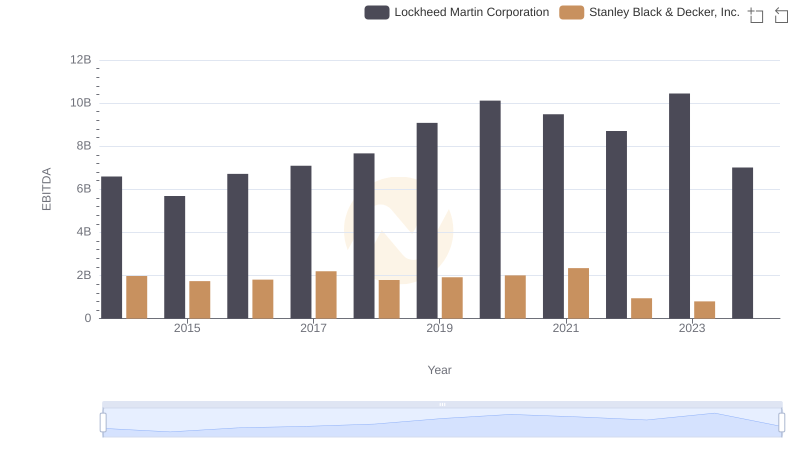Image resolution: width=800 pixels, height=461 pixels.
Task: Click the Lockheed Martin bar for 2019
Action: 427,221
